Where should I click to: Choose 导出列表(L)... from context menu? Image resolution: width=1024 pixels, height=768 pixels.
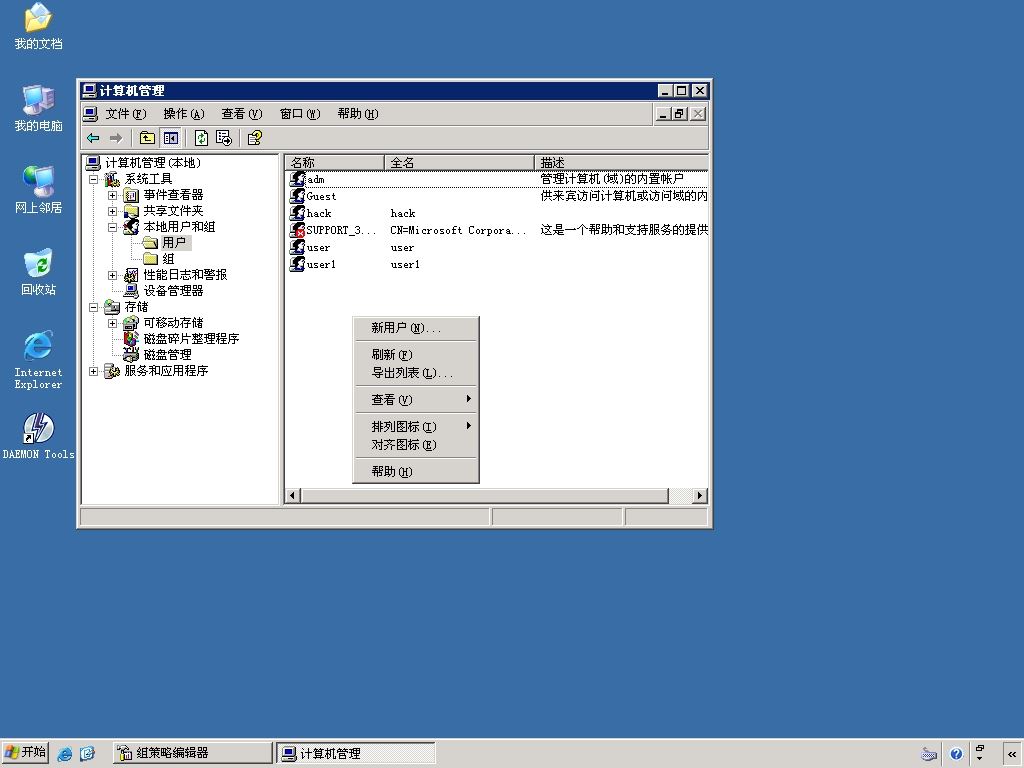click(416, 373)
